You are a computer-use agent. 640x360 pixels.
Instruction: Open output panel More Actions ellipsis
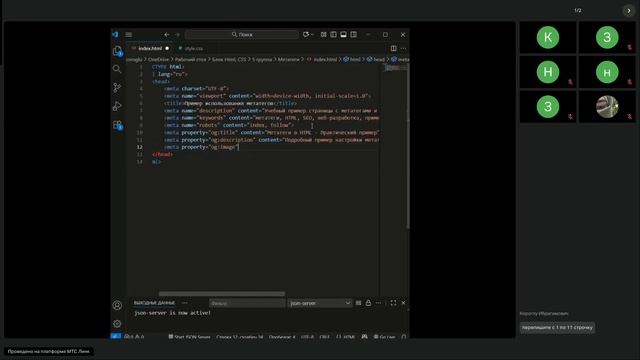coord(378,303)
